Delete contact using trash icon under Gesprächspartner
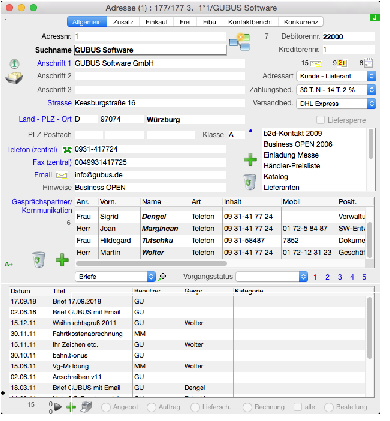The width and height of the screenshot is (390, 421). click(x=39, y=260)
